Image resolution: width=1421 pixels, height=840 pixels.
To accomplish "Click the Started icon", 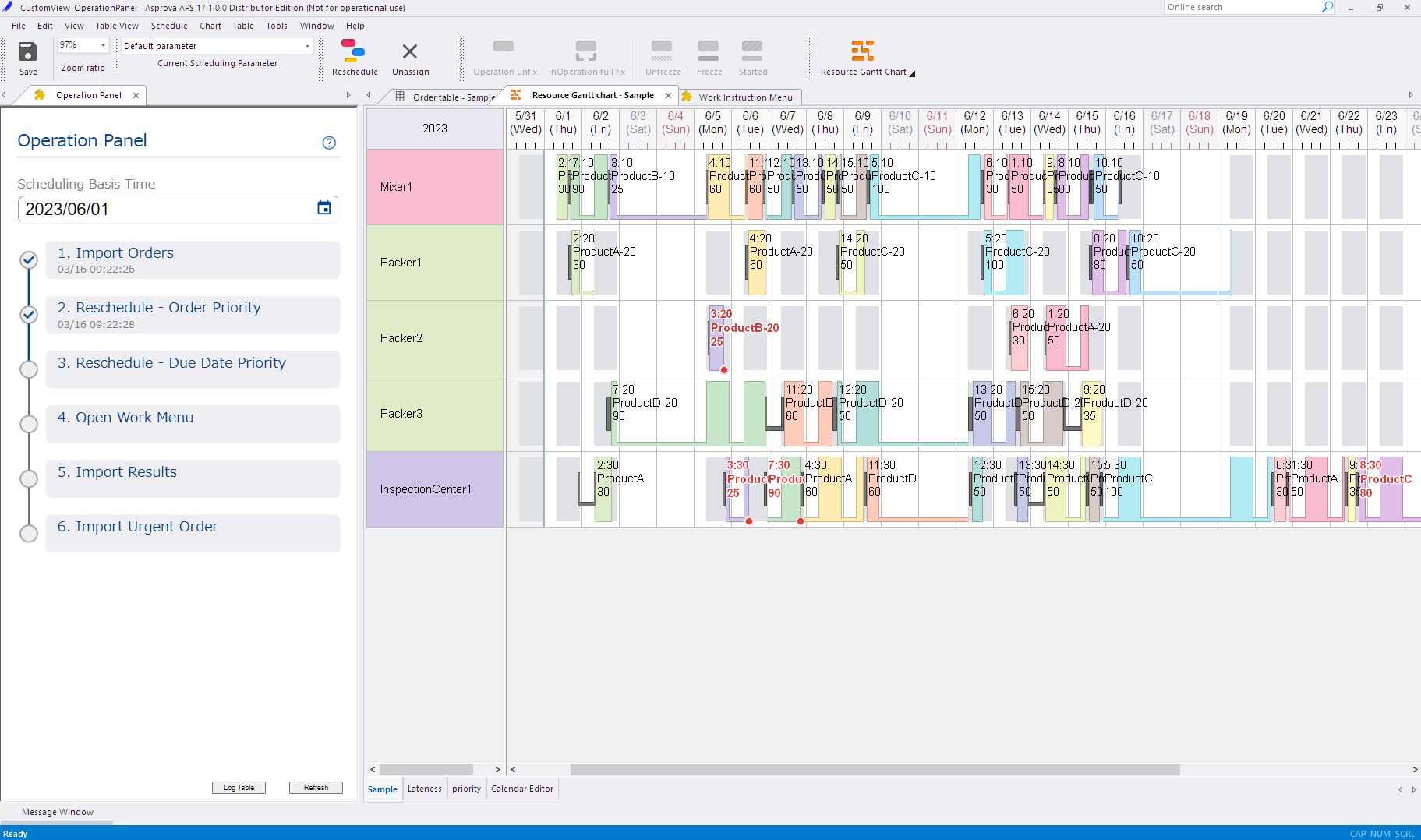I will tap(752, 51).
